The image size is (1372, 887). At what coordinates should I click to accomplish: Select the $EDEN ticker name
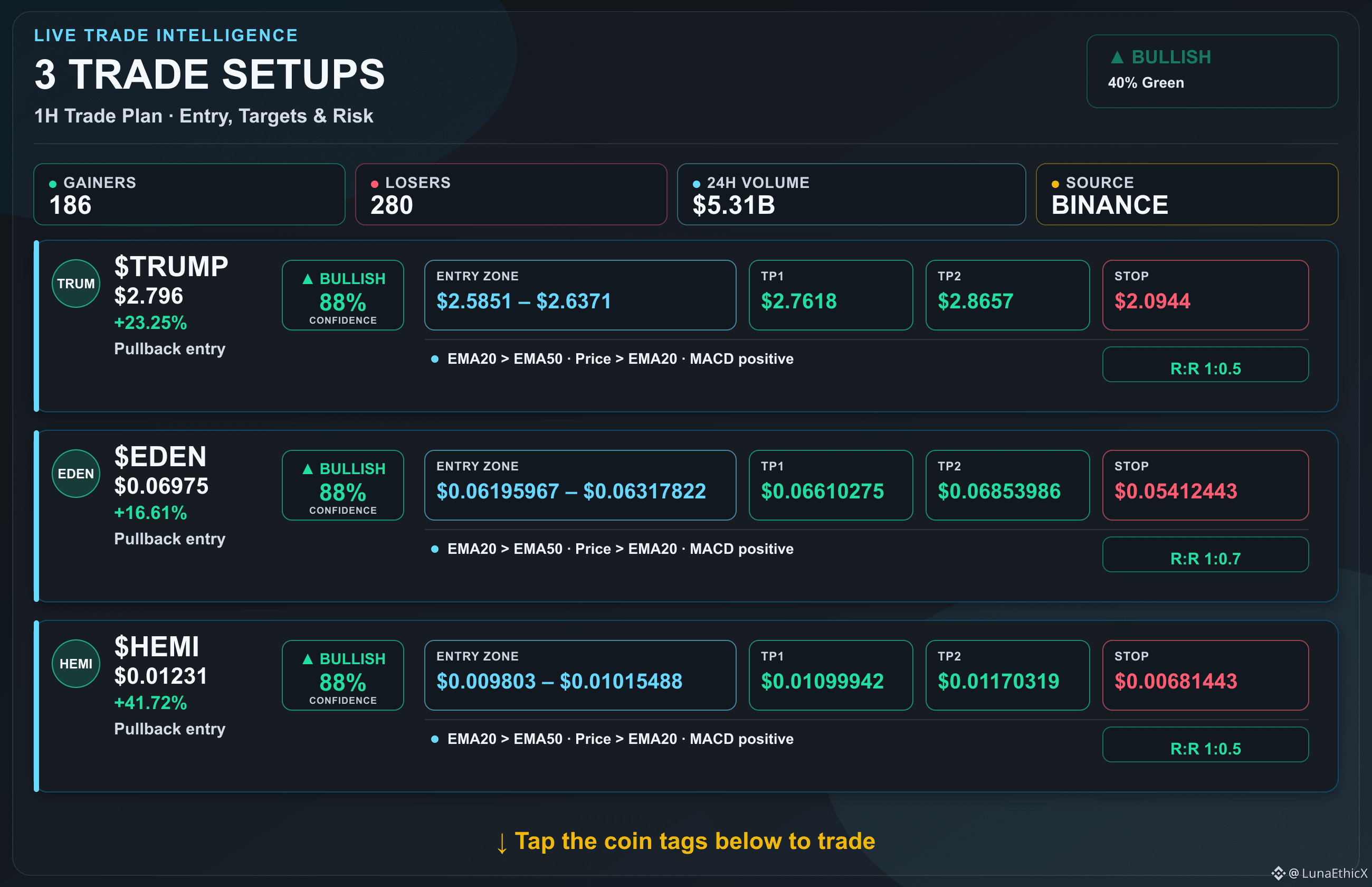tap(160, 457)
